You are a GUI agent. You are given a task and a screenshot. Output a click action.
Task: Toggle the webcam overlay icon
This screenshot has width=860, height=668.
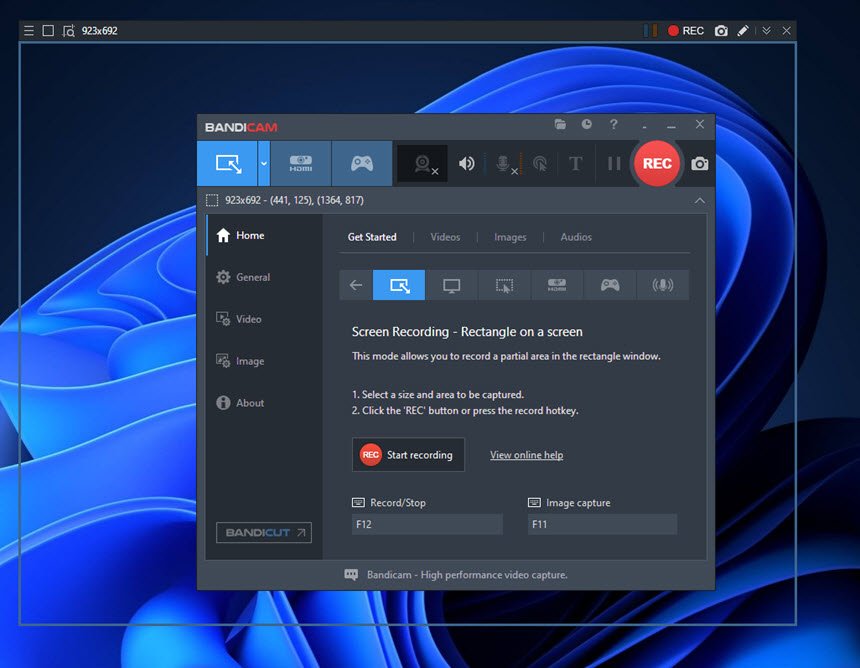point(422,163)
